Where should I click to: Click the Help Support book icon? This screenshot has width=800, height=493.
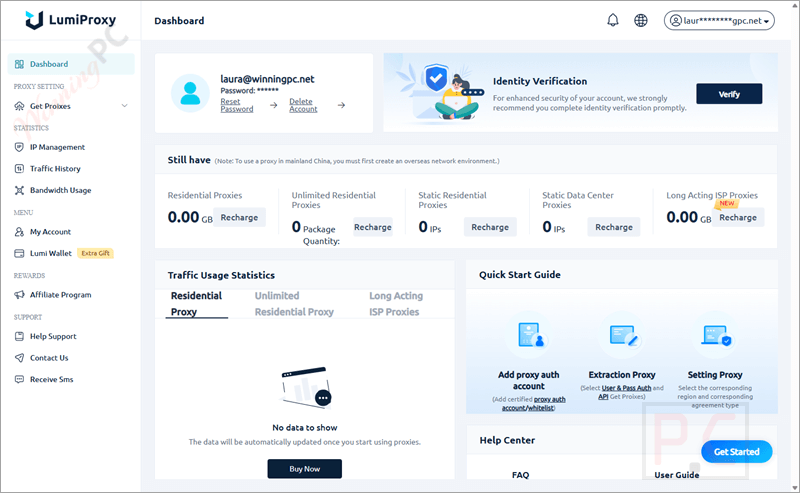click(19, 336)
